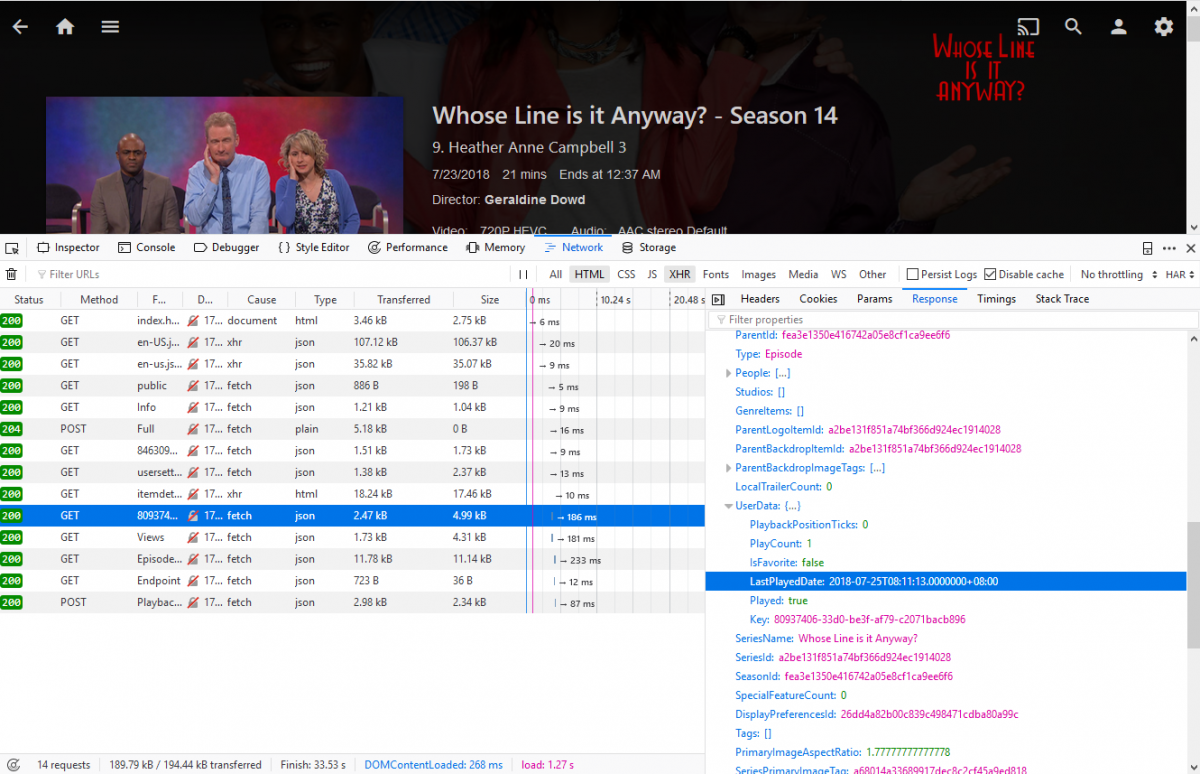This screenshot has height=774, width=1200.
Task: Expand the ParentBackdropImageTags node
Action: tap(728, 468)
